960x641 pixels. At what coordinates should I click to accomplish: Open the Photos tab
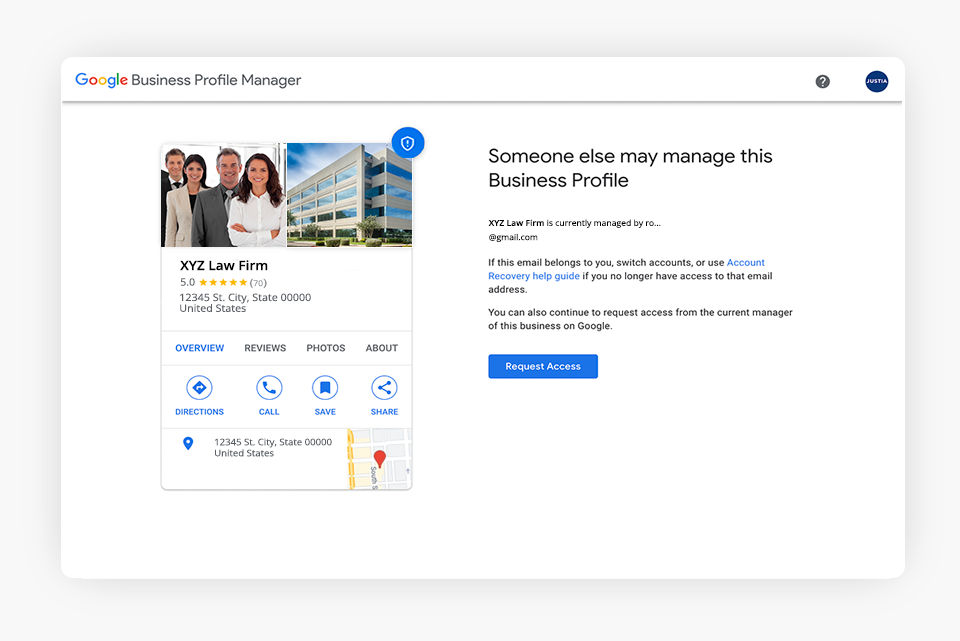point(326,348)
